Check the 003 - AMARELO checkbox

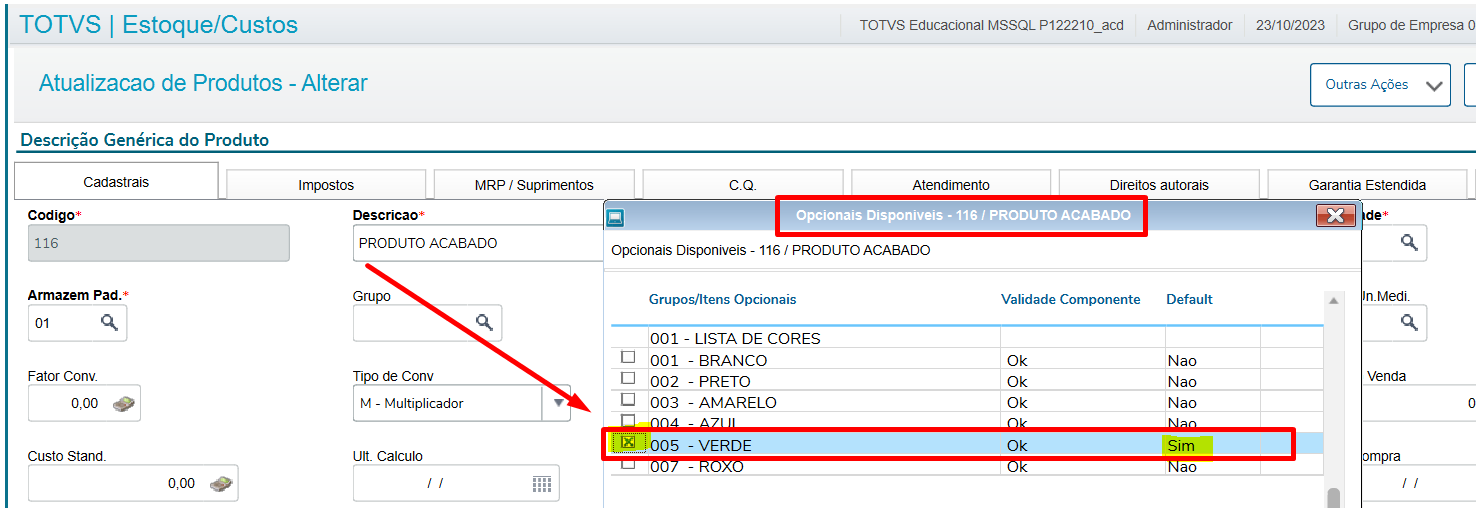[628, 400]
